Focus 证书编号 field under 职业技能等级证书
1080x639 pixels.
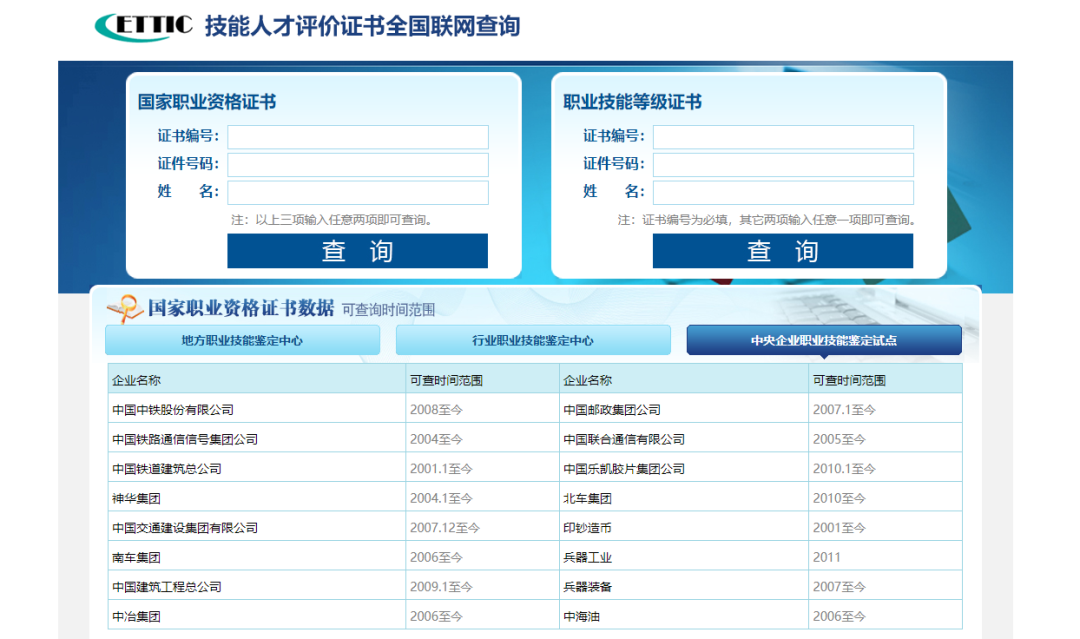[783, 137]
